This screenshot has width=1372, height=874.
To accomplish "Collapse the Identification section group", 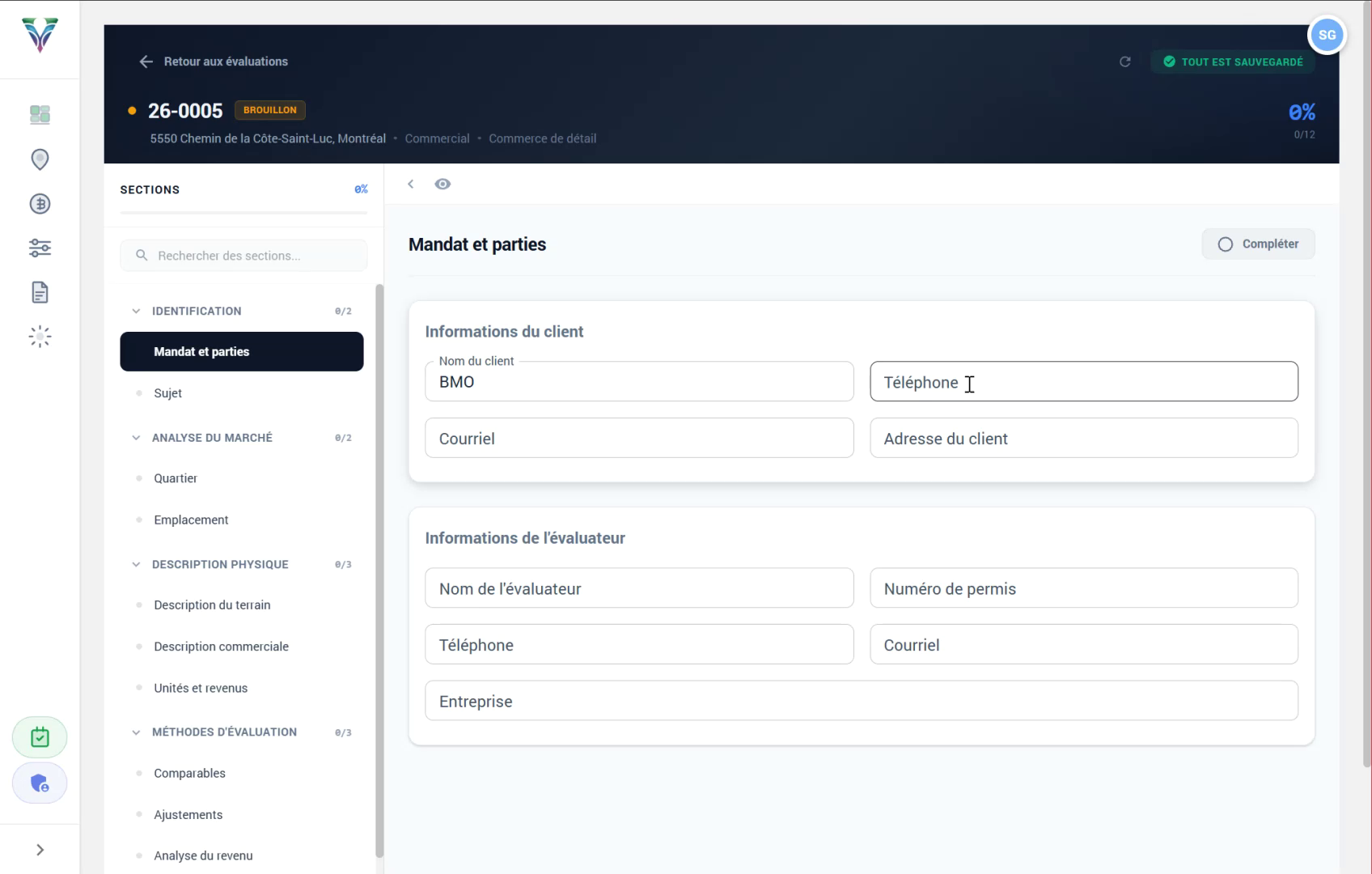I will 136,312.
